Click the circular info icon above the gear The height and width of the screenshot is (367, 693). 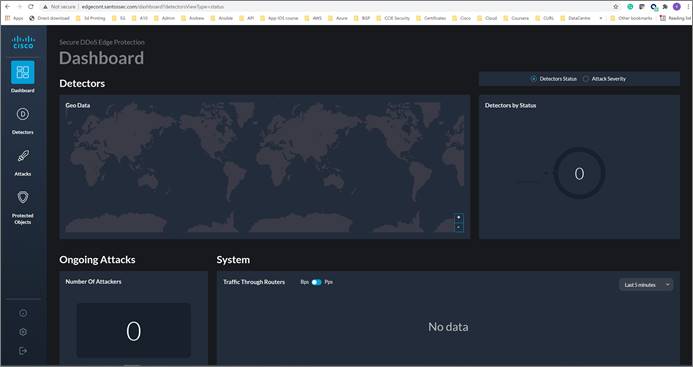click(x=23, y=313)
